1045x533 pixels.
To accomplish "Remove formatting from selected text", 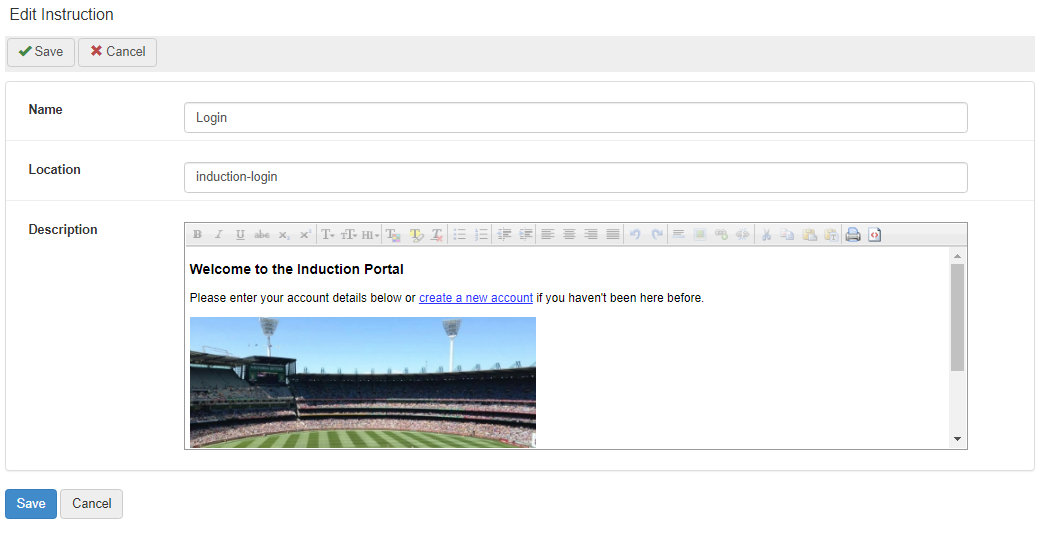I will 437,235.
